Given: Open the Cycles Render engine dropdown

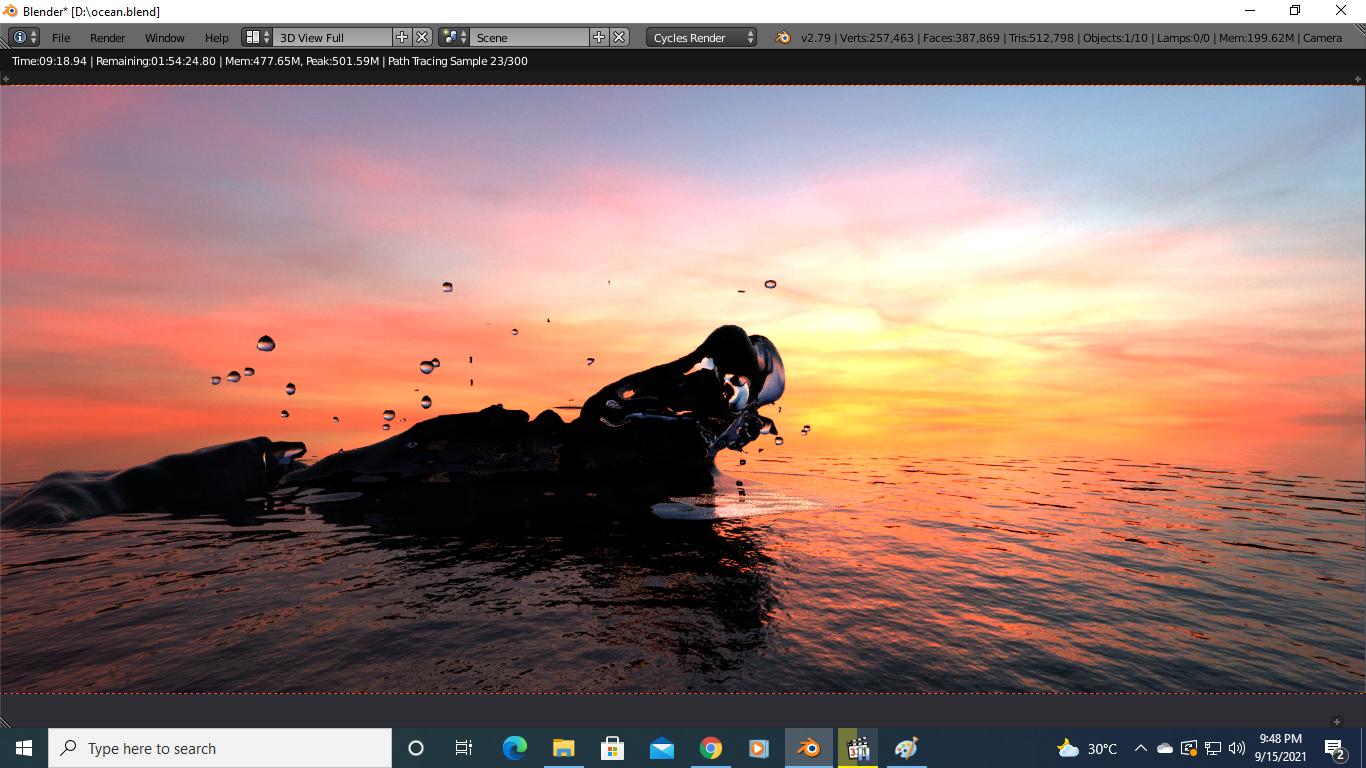Looking at the screenshot, I should click(x=702, y=37).
